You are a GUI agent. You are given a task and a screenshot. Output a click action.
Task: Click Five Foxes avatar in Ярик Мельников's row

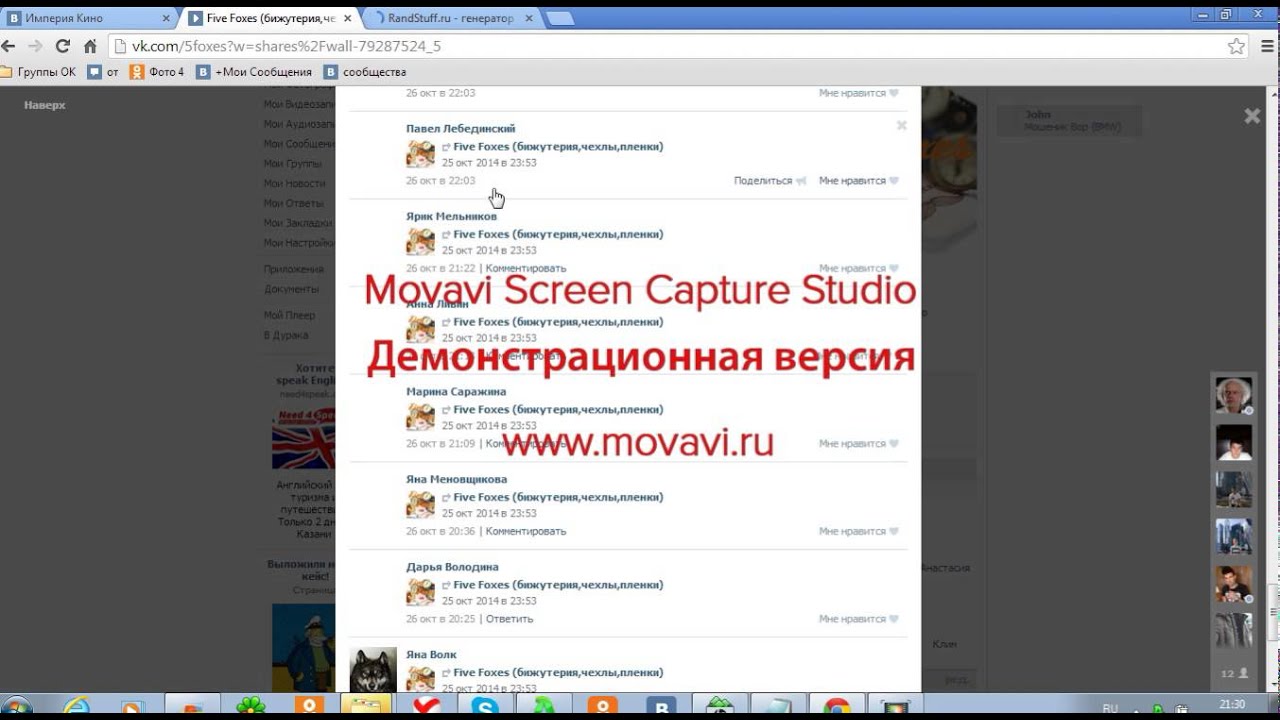click(420, 242)
